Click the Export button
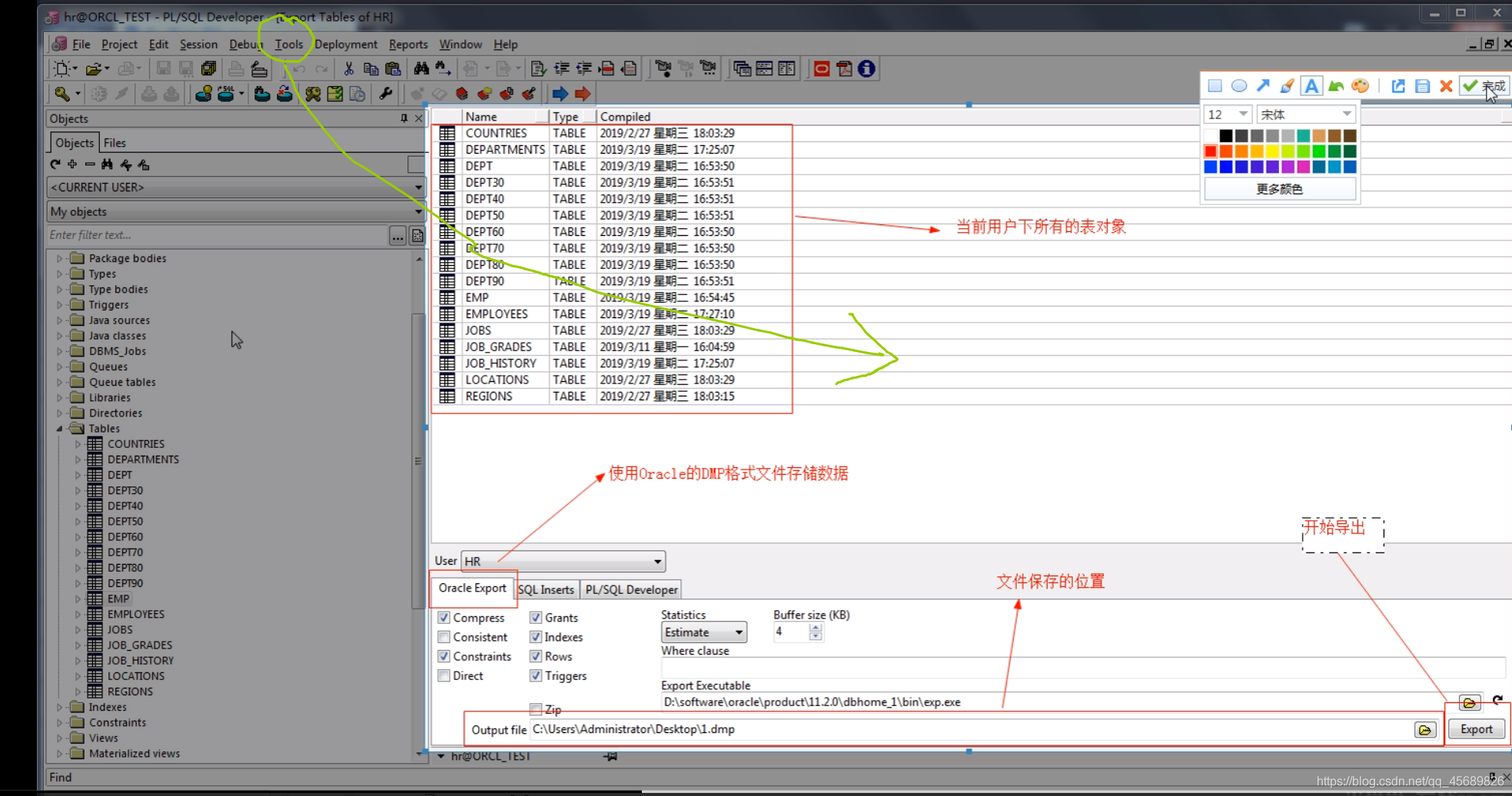1512x796 pixels. (x=1476, y=728)
